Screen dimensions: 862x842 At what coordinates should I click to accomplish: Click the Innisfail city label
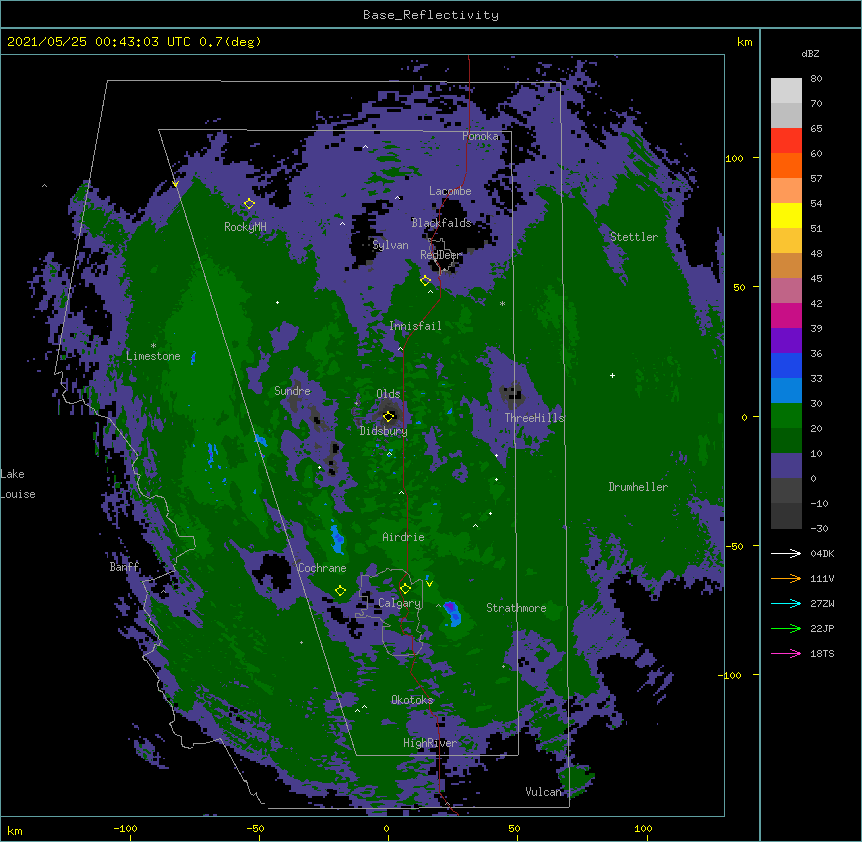point(415,326)
